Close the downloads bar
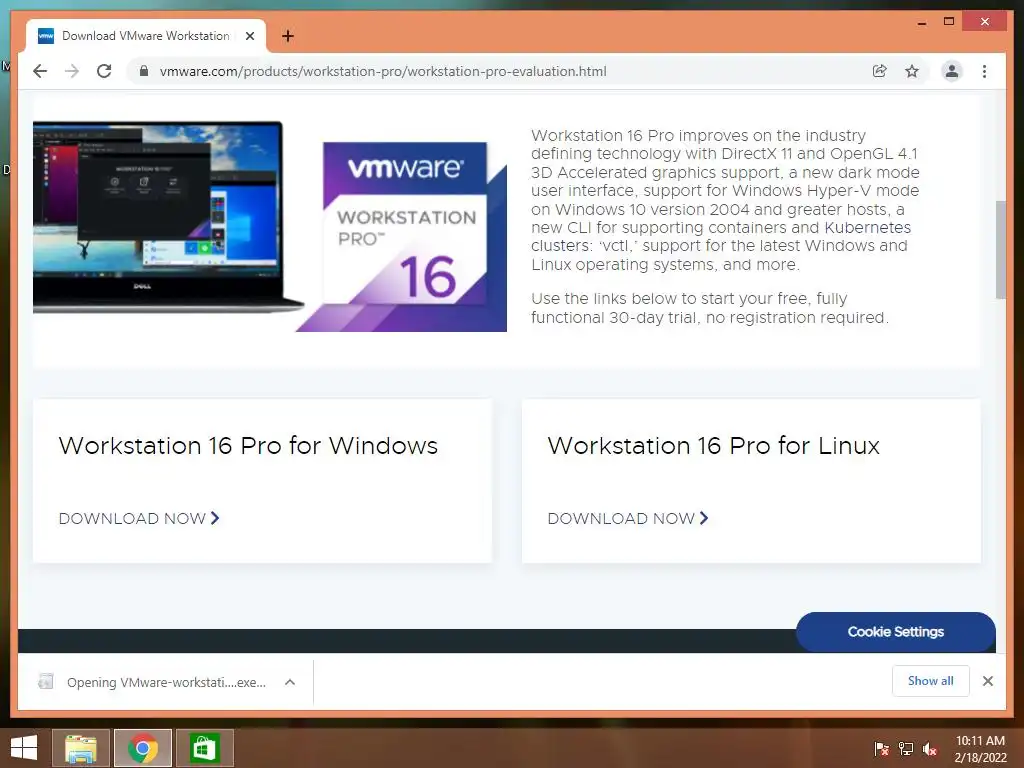1024x768 pixels. [987, 681]
